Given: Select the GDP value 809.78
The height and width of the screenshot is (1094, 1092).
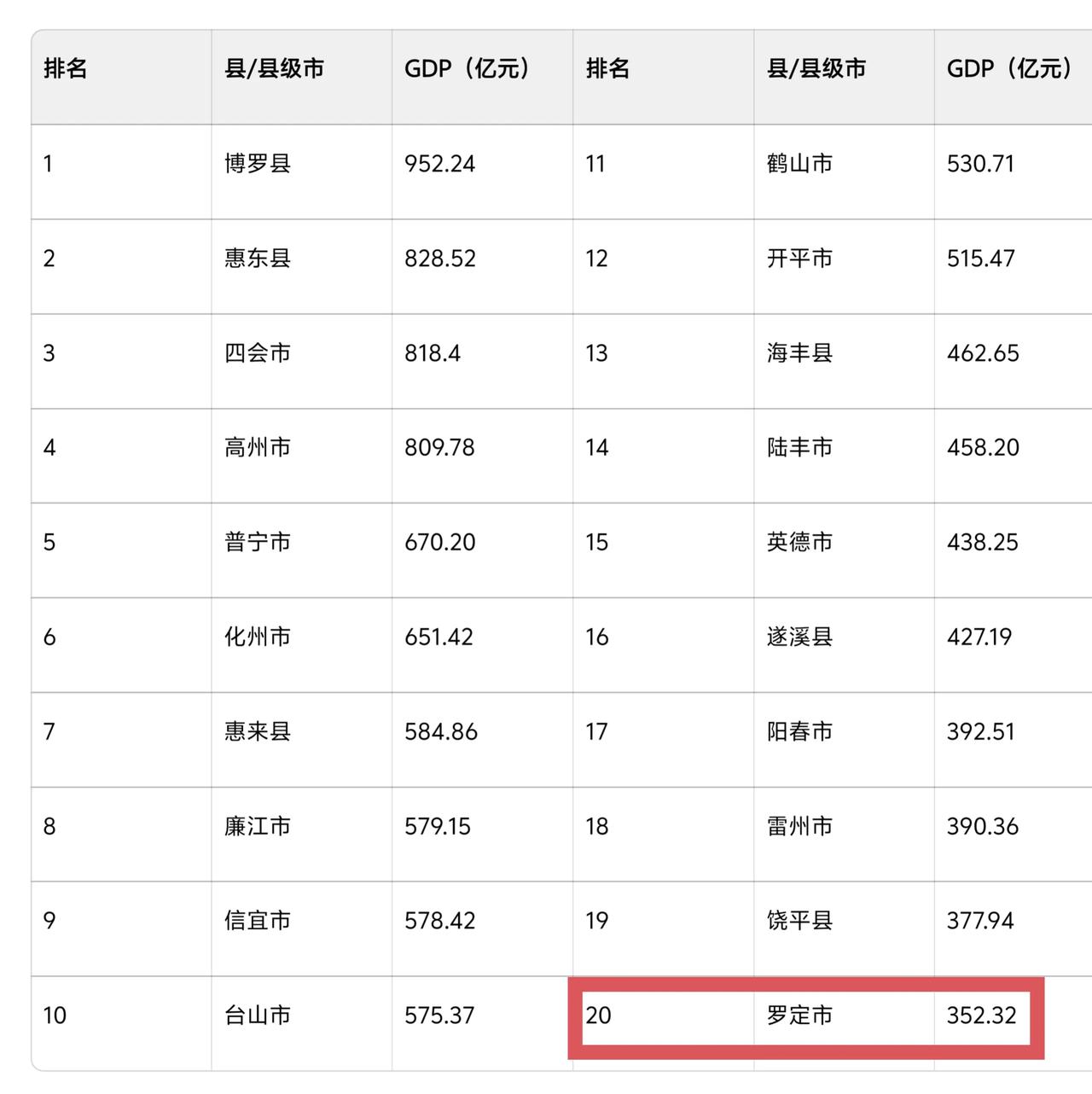Looking at the screenshot, I should coord(439,447).
